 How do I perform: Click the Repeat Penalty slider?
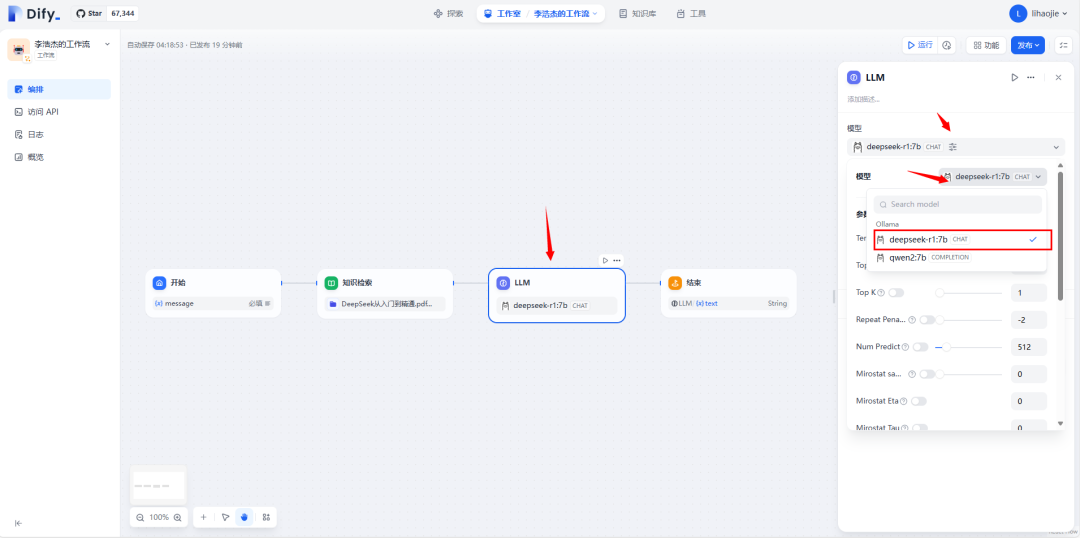tap(968, 320)
